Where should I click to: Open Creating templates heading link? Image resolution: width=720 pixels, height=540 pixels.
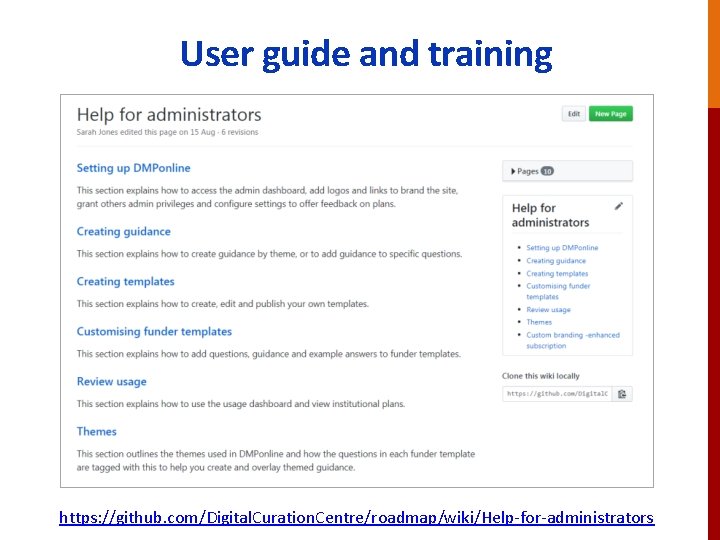(x=125, y=281)
